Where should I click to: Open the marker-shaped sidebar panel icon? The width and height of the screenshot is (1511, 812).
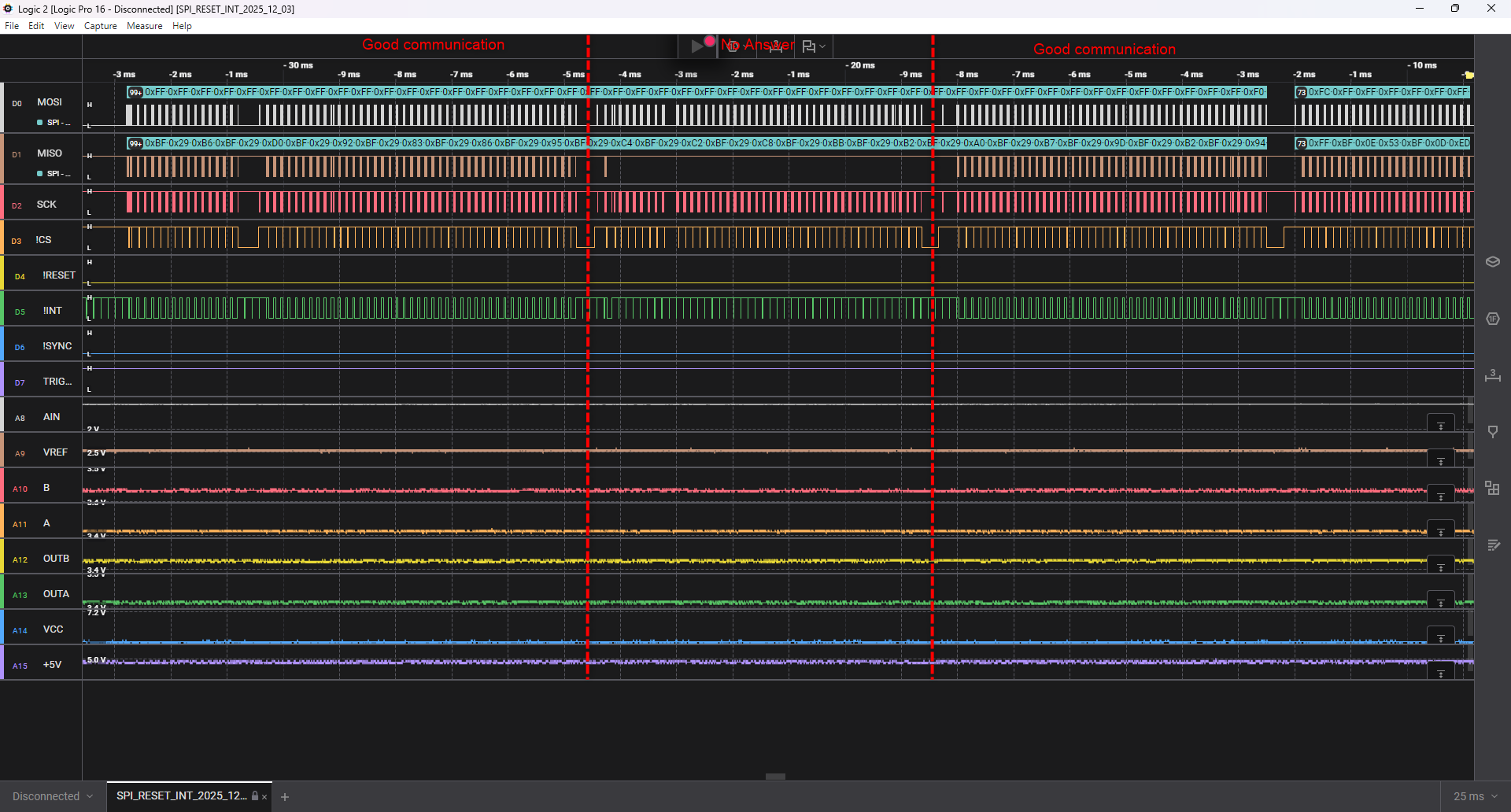click(1492, 432)
